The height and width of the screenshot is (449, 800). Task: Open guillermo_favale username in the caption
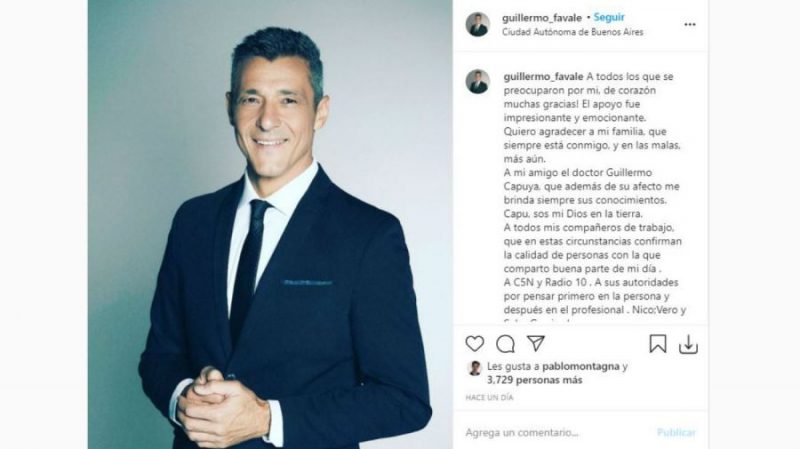(x=543, y=77)
